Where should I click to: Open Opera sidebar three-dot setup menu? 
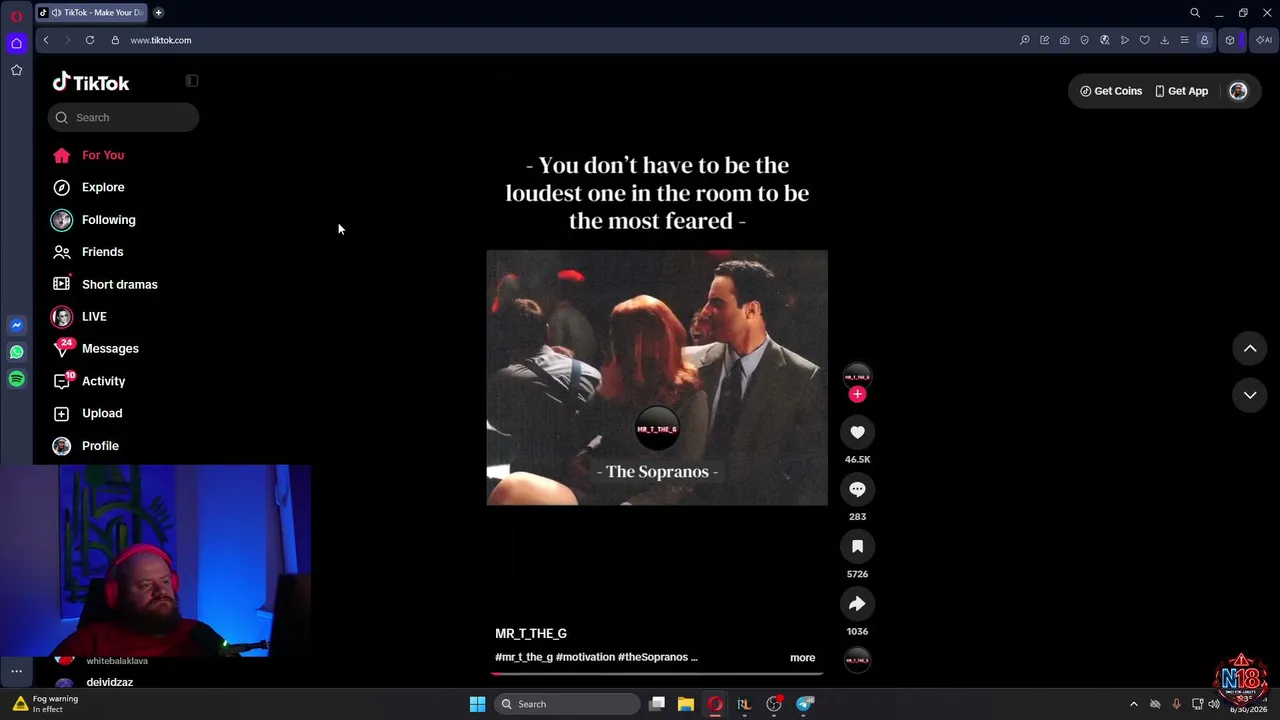click(16, 672)
